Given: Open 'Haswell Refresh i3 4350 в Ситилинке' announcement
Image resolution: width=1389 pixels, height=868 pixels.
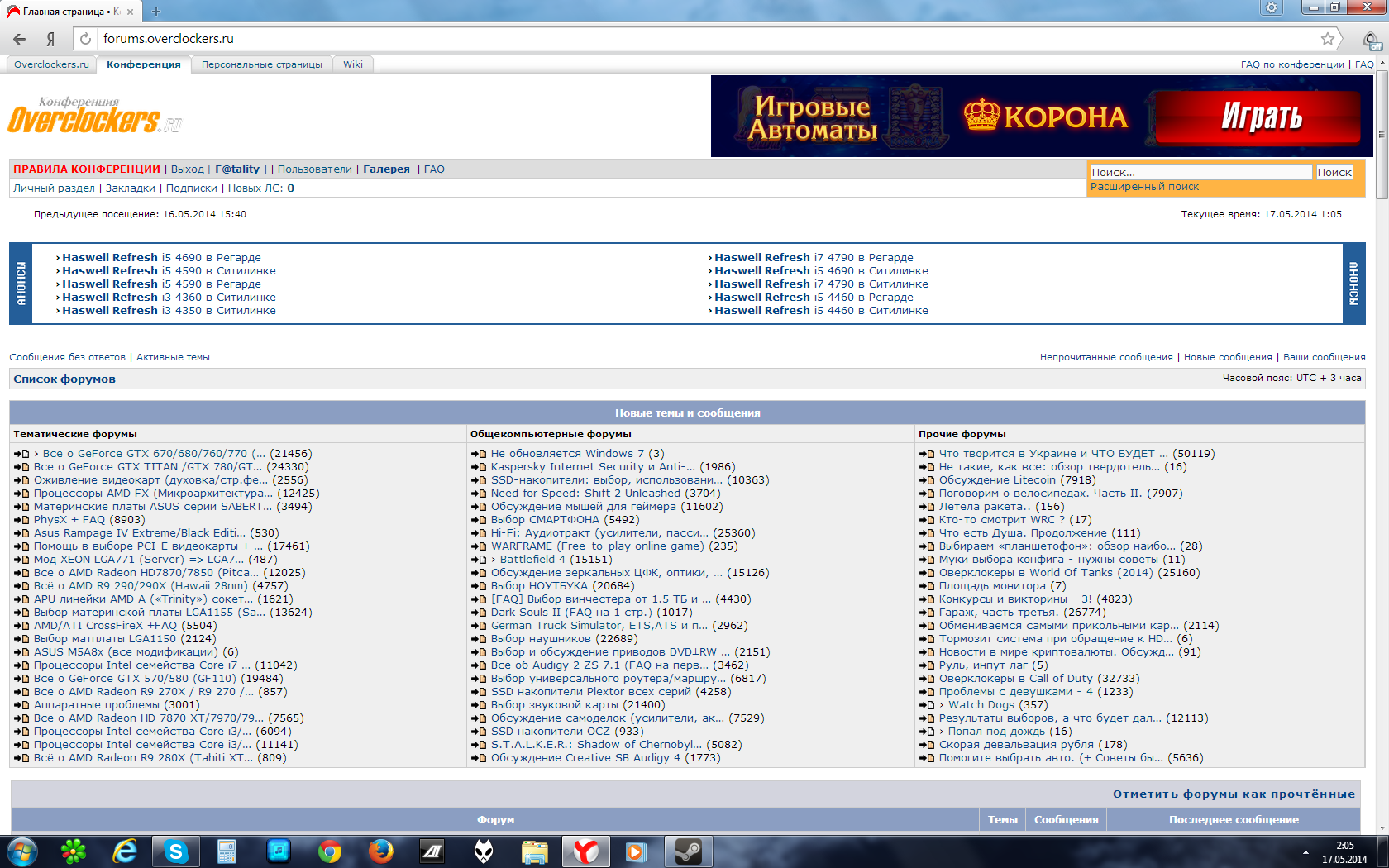Looking at the screenshot, I should pos(169,311).
